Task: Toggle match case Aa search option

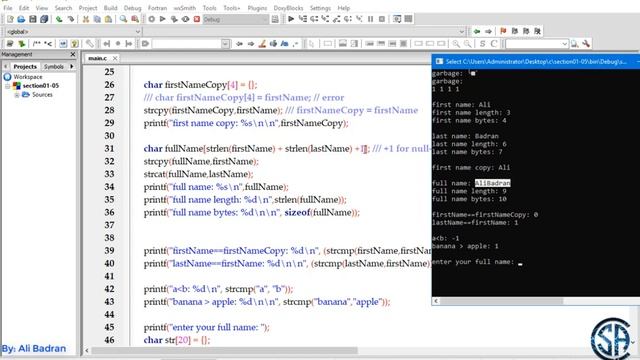Action: pyautogui.click(x=284, y=43)
